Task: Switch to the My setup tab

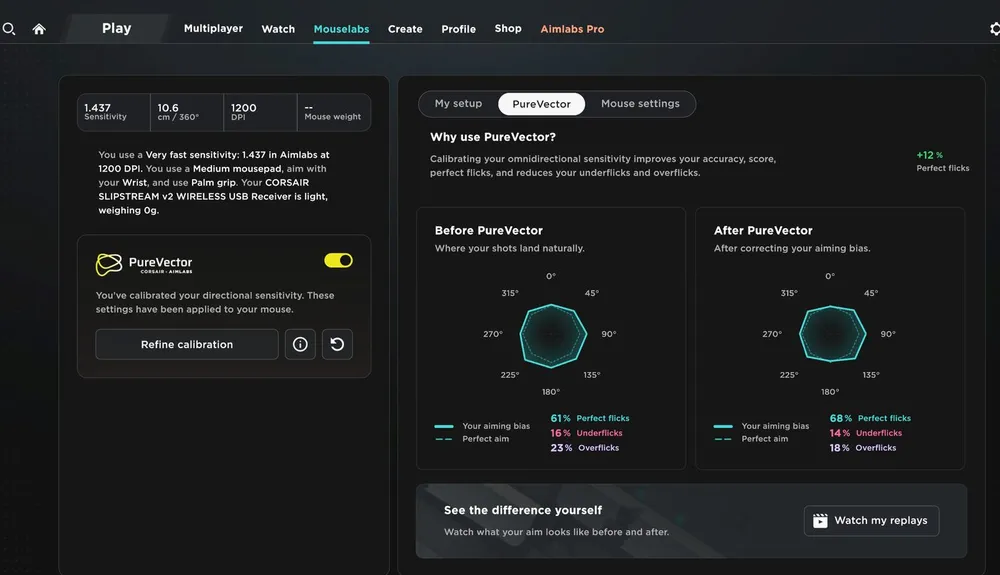Action: click(459, 103)
